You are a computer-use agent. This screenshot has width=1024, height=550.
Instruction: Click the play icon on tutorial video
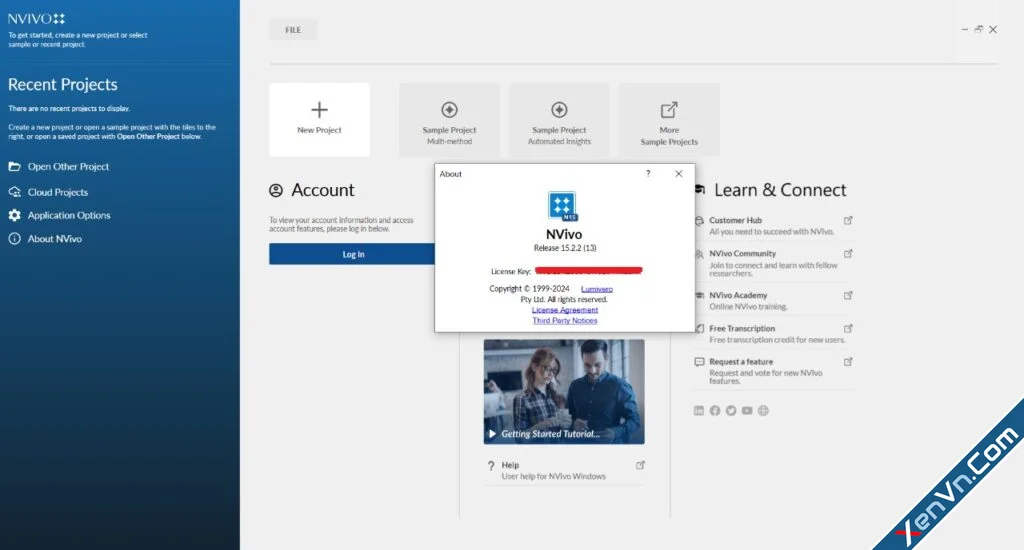coord(492,434)
